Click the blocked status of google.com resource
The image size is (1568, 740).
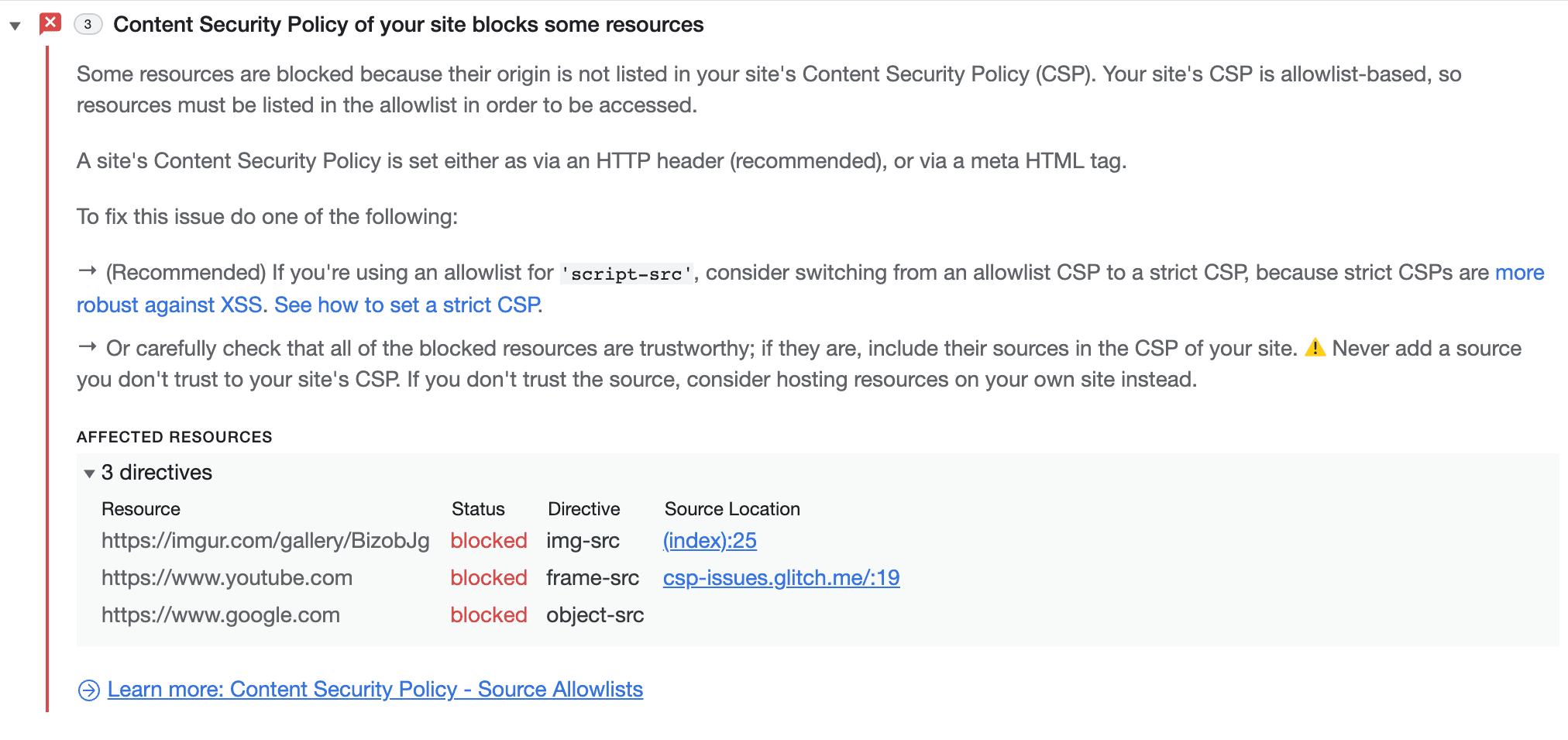coord(488,614)
